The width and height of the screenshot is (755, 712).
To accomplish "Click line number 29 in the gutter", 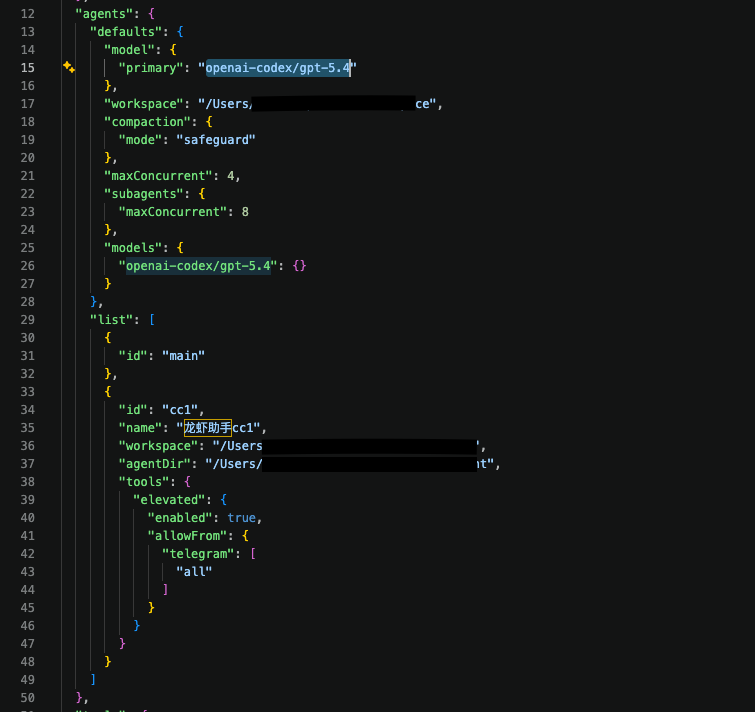I will (x=28, y=320).
